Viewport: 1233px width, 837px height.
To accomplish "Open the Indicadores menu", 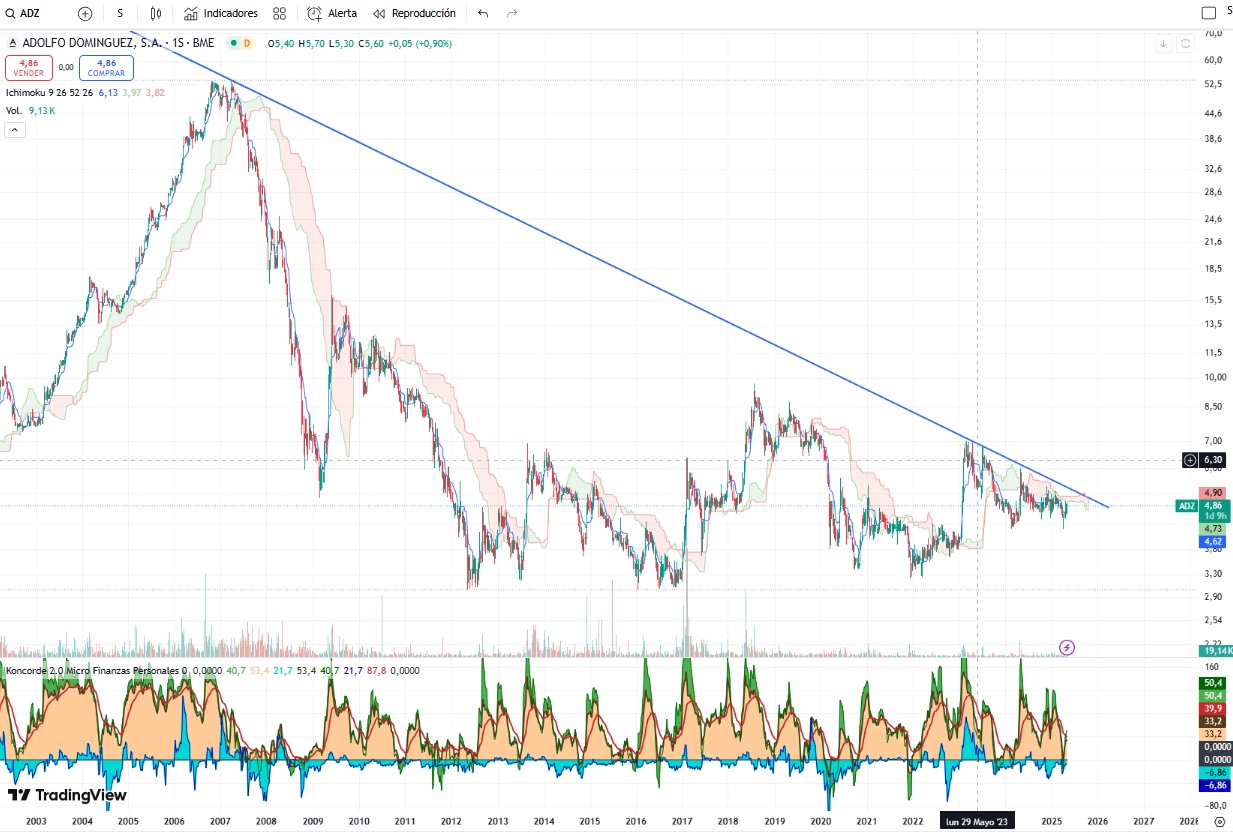I will [221, 13].
